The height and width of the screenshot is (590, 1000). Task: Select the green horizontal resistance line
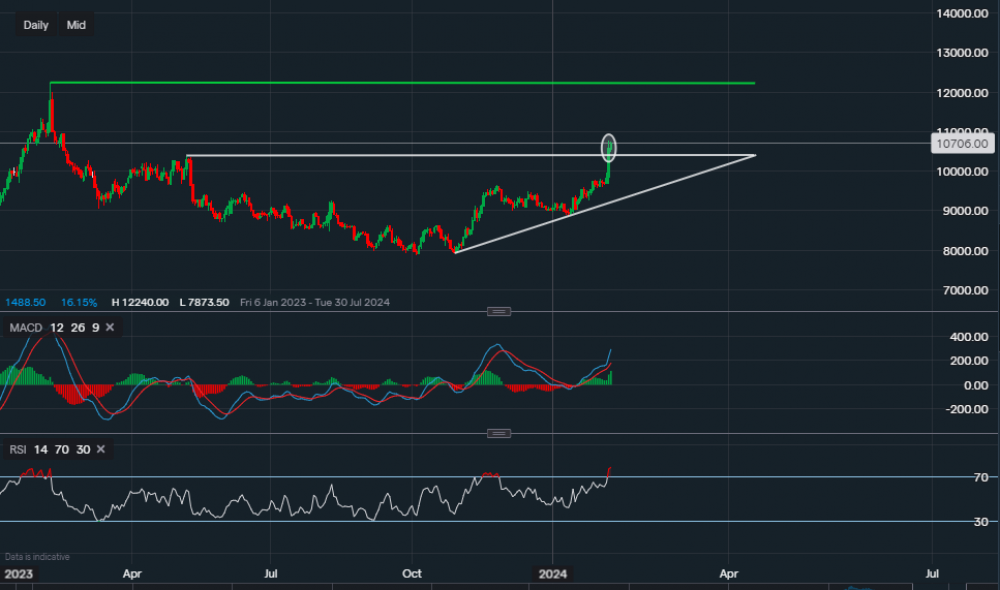click(x=400, y=83)
